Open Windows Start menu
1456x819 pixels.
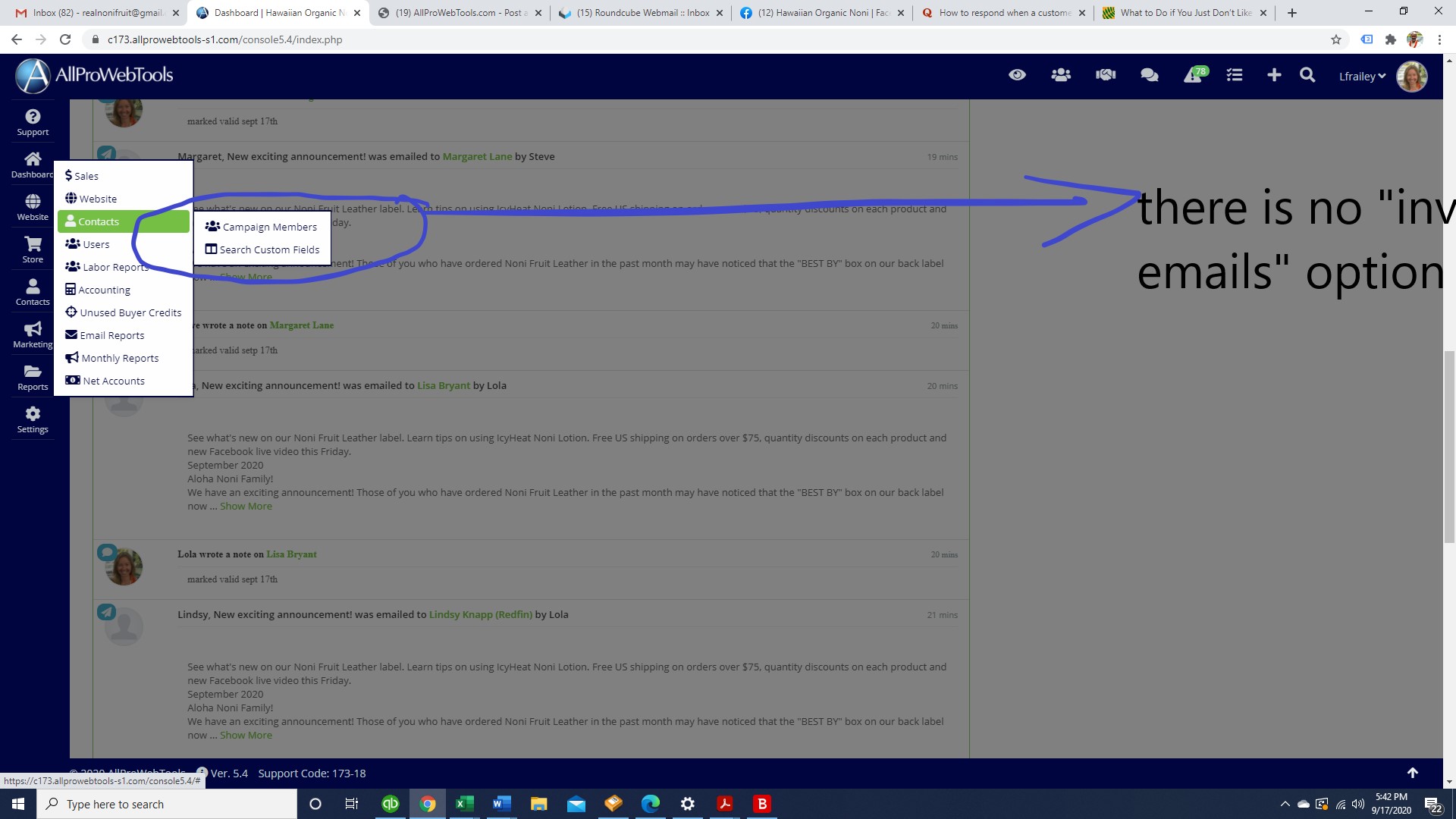pos(18,804)
